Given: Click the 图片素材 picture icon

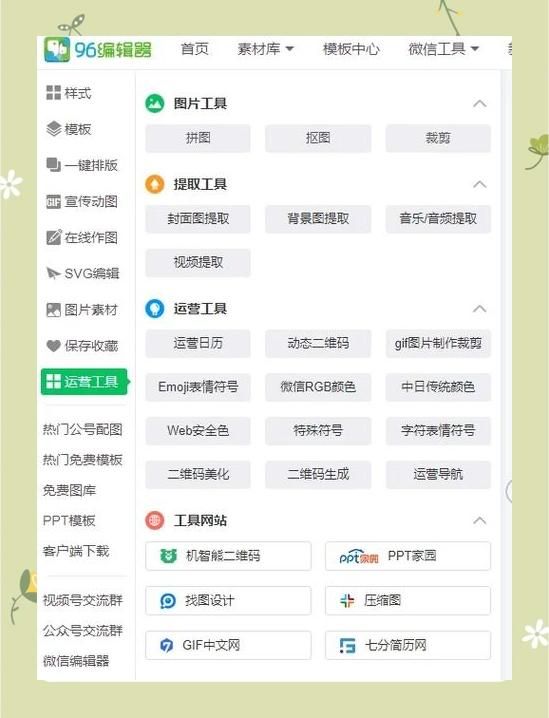Looking at the screenshot, I should pos(54,310).
